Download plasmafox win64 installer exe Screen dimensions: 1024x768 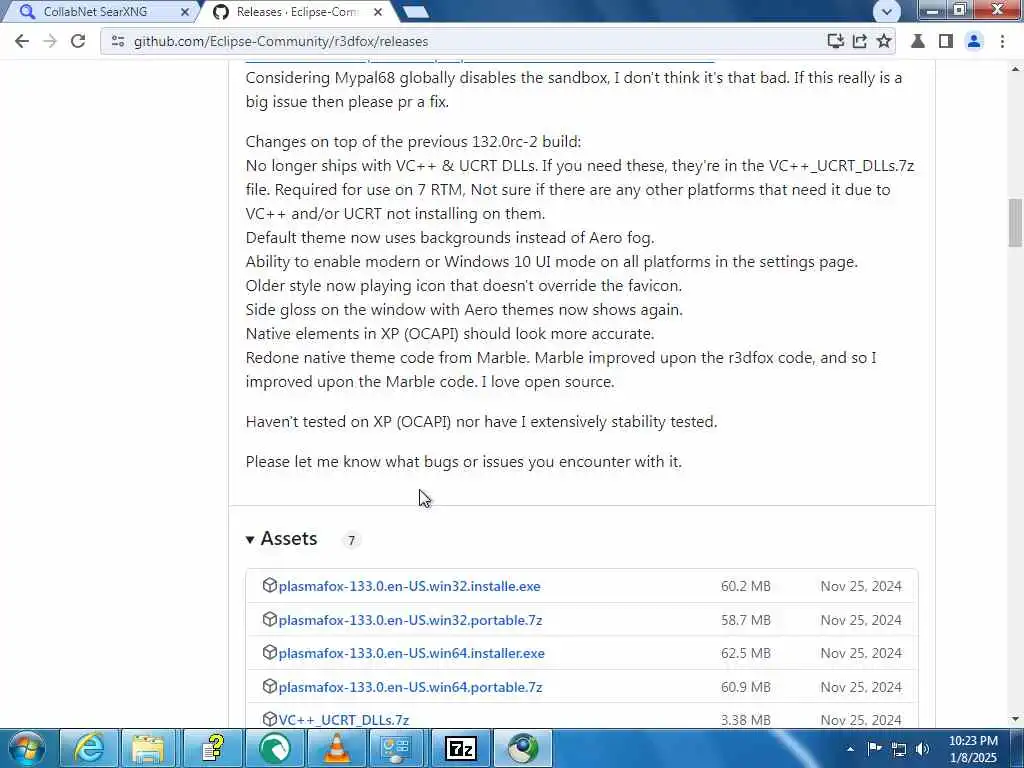pyautogui.click(x=411, y=653)
